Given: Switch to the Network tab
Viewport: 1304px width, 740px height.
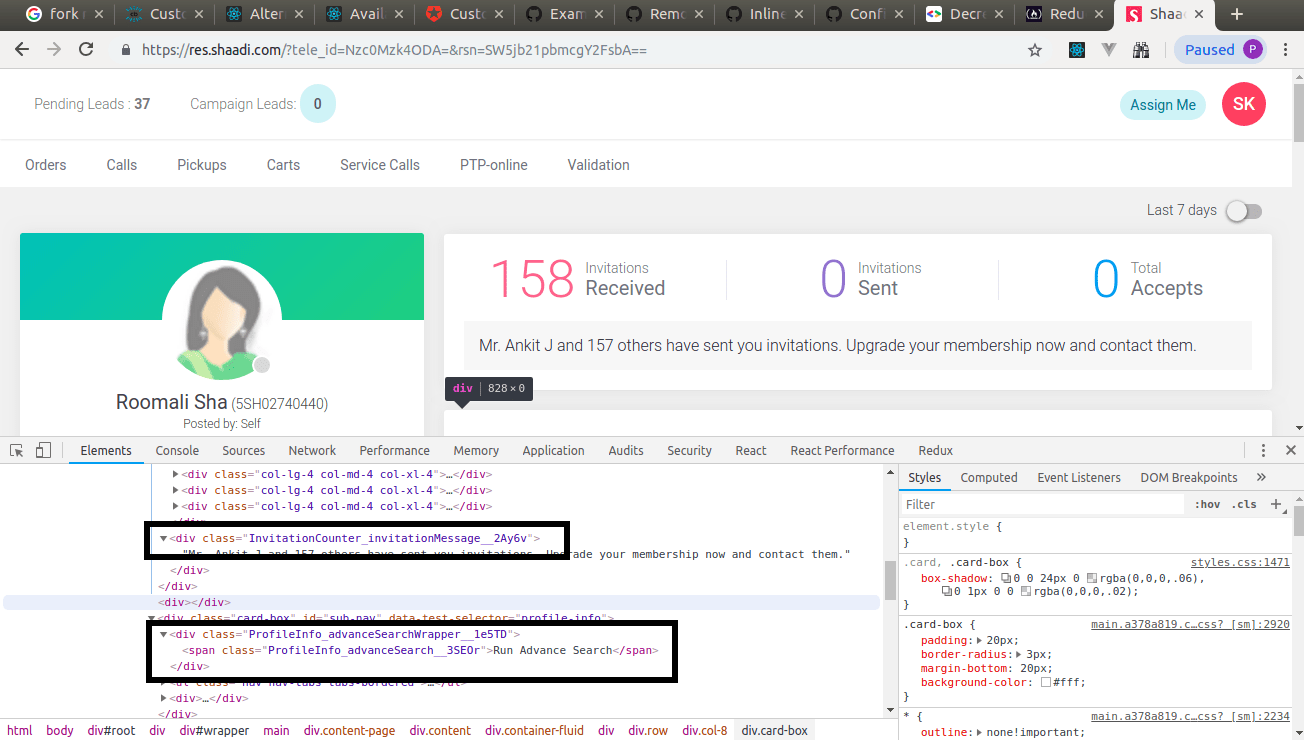Looking at the screenshot, I should (x=312, y=451).
